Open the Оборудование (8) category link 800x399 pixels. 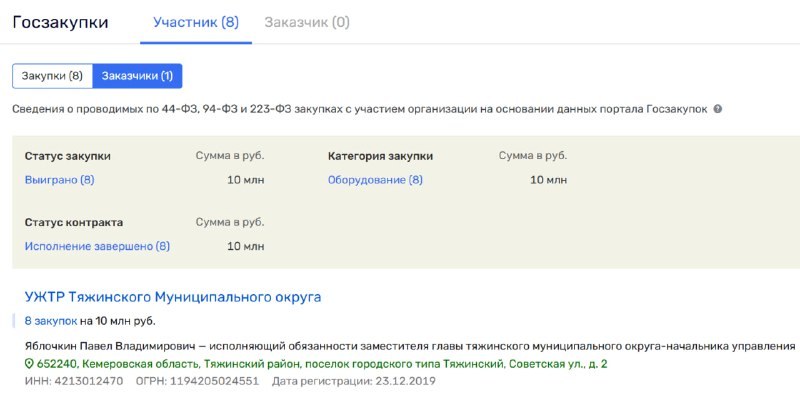point(376,180)
